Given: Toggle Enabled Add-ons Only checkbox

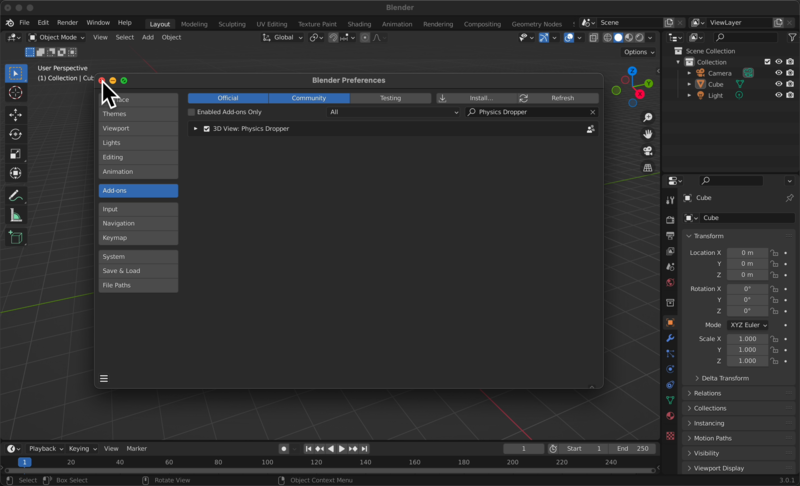Looking at the screenshot, I should pos(191,112).
